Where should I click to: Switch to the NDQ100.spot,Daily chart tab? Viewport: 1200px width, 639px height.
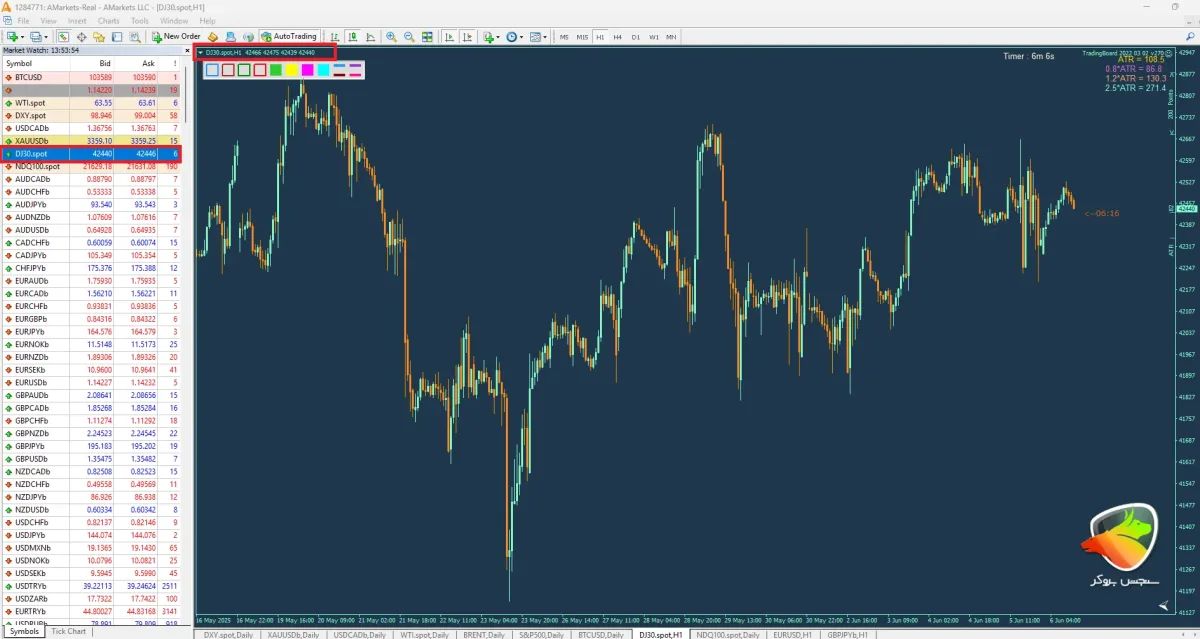728,634
